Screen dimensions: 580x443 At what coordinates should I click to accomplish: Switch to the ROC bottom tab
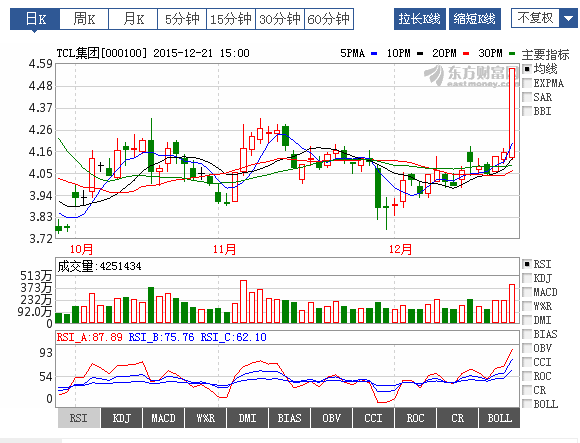pos(415,418)
